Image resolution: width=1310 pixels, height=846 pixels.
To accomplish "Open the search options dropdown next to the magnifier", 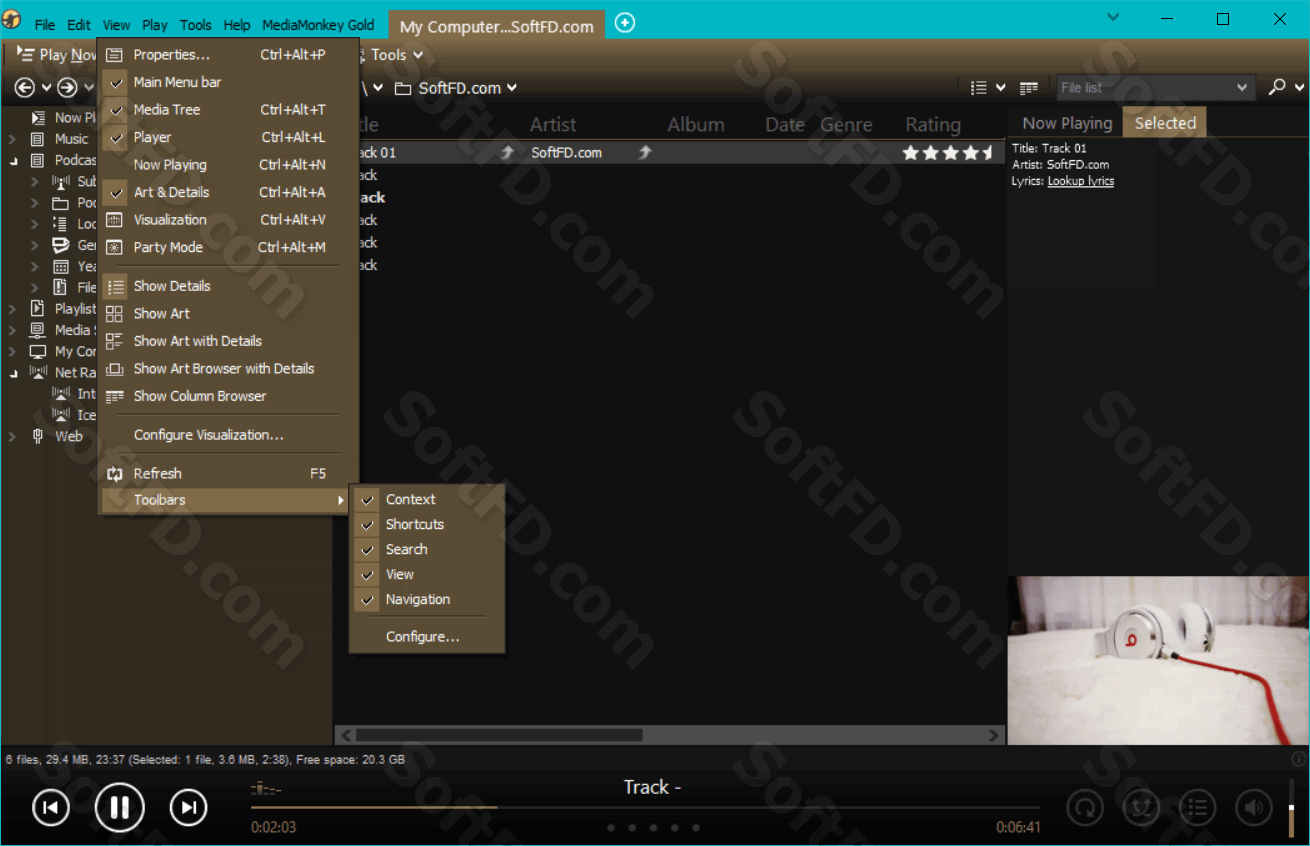I will pos(1297,87).
